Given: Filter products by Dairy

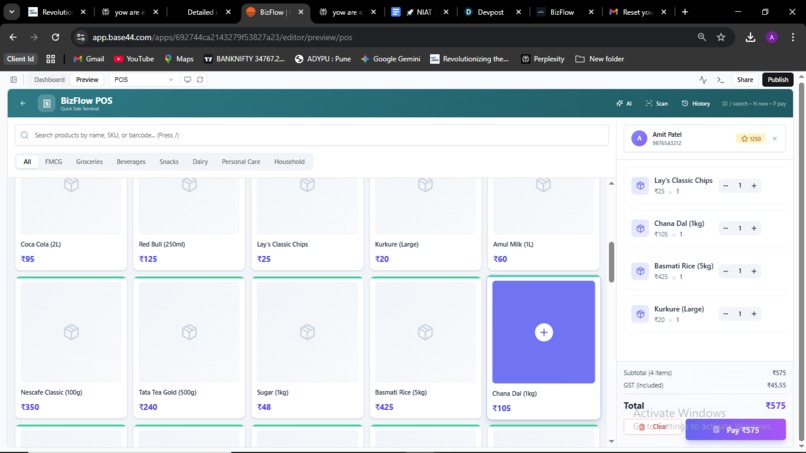Looking at the screenshot, I should [200, 161].
